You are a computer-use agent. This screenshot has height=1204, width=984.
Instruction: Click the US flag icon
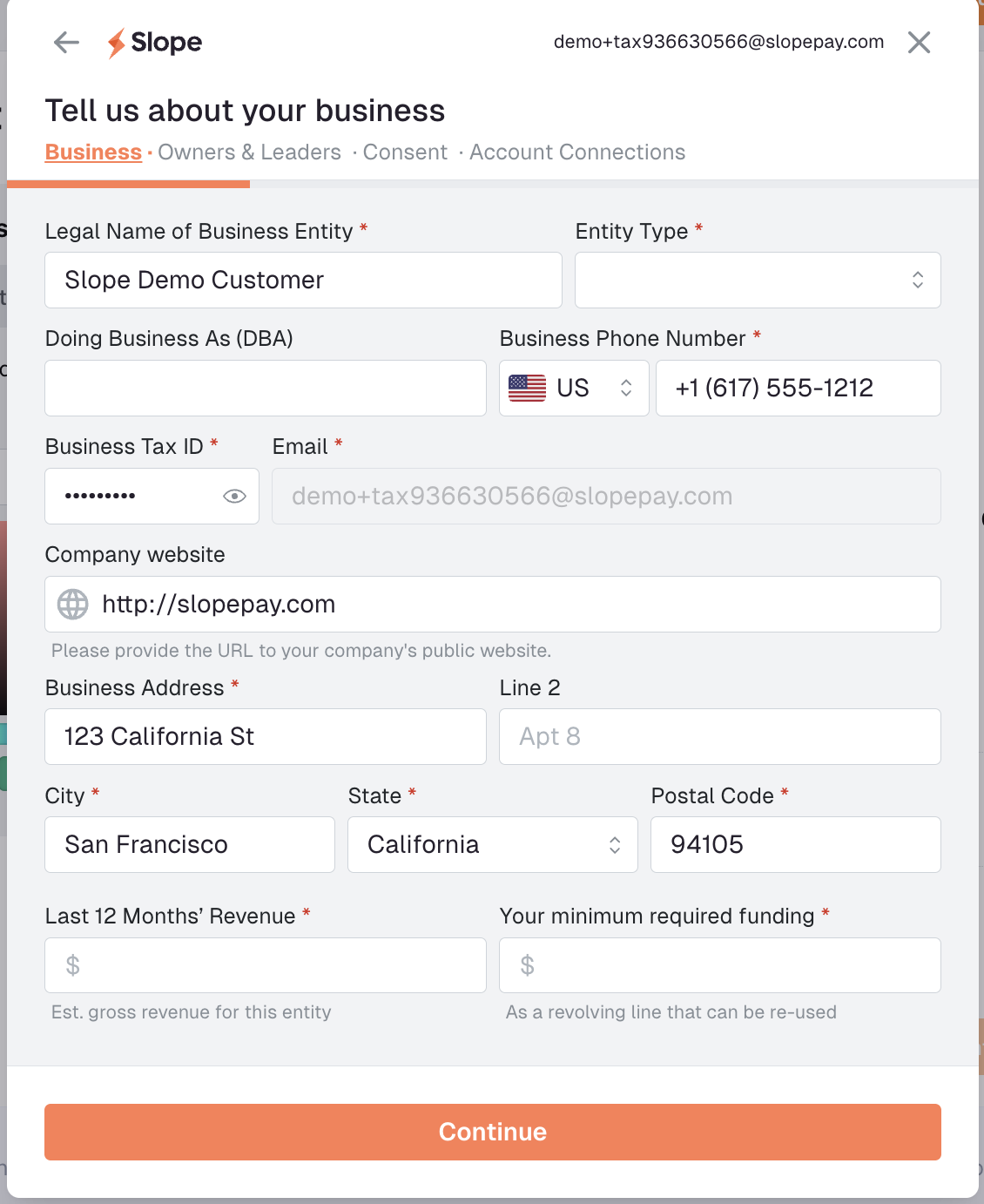coord(527,388)
